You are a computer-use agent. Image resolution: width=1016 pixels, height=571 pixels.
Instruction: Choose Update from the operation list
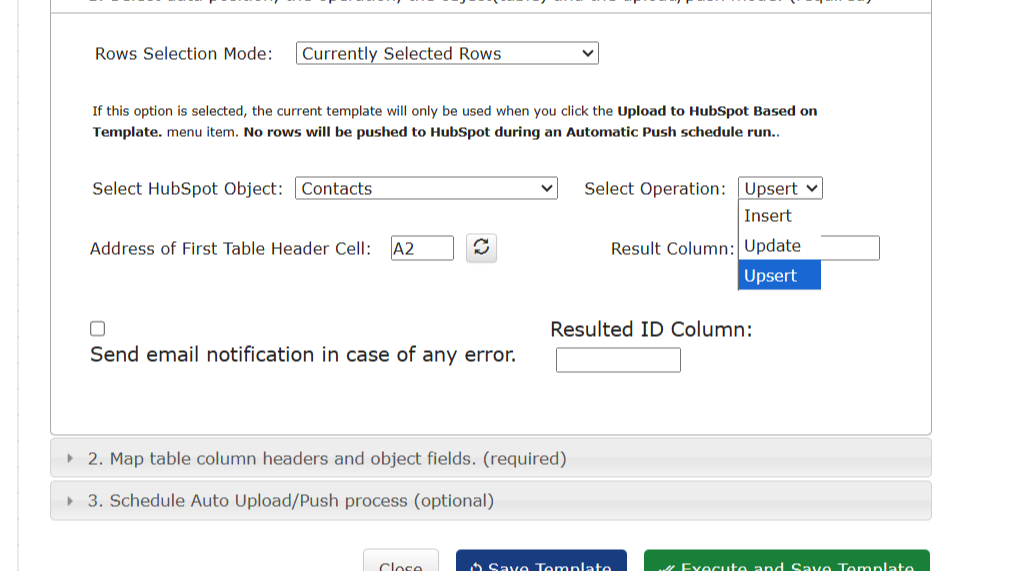[772, 246]
